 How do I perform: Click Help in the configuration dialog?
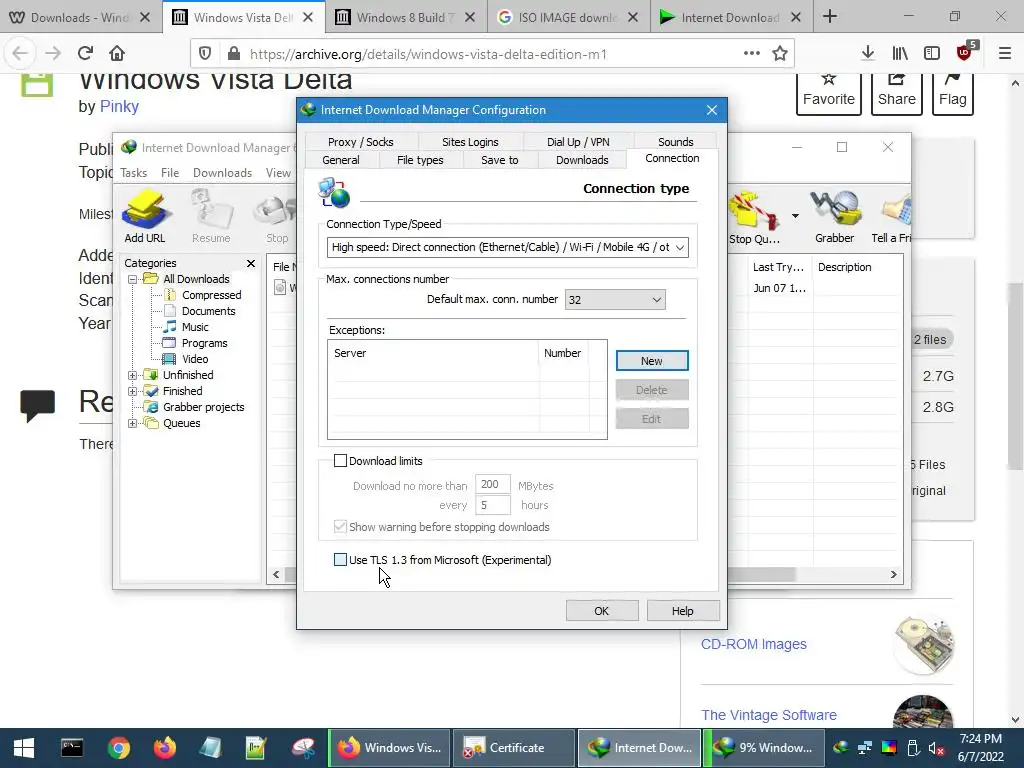point(682,611)
